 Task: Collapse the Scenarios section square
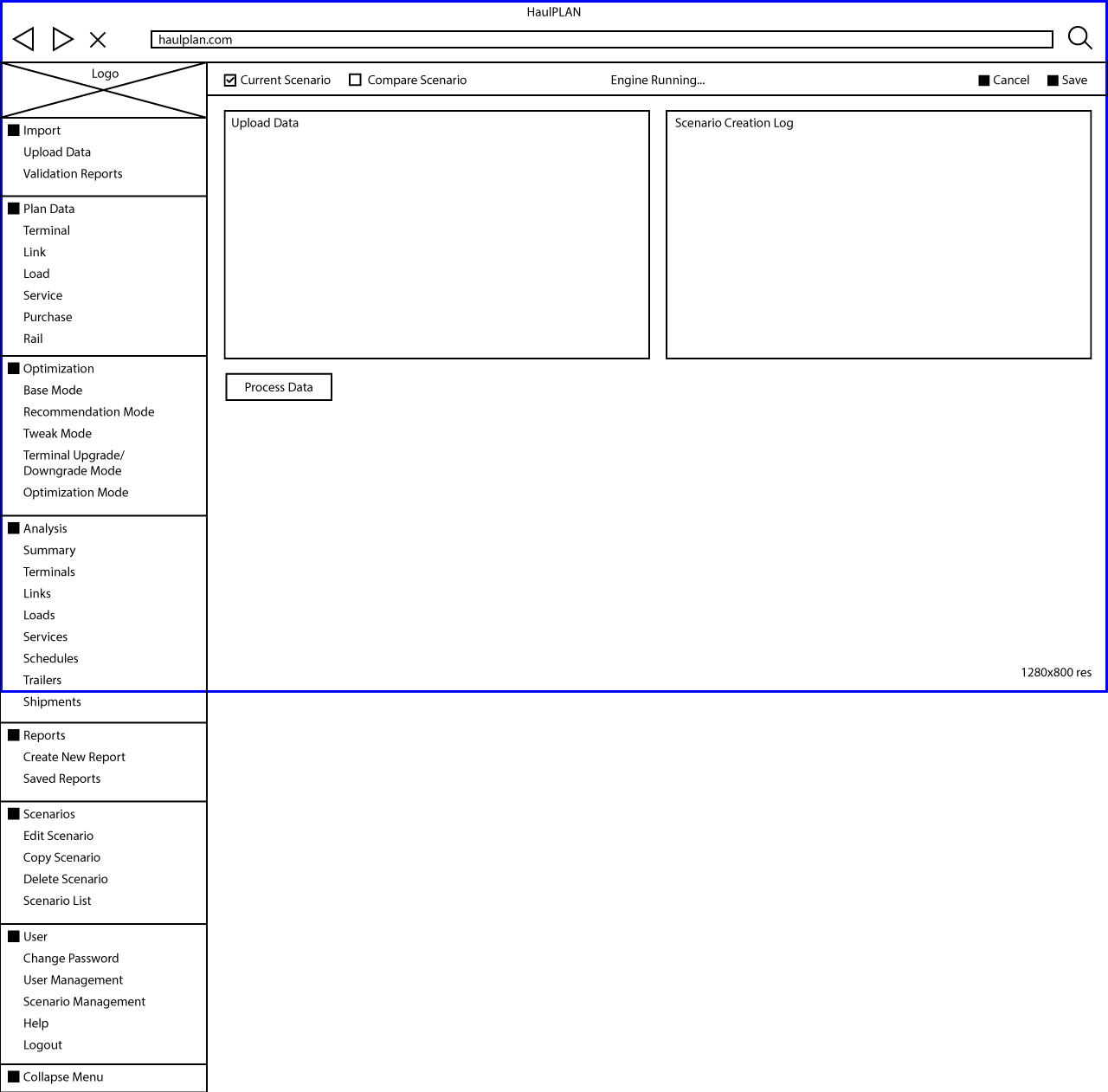pyautogui.click(x=14, y=814)
